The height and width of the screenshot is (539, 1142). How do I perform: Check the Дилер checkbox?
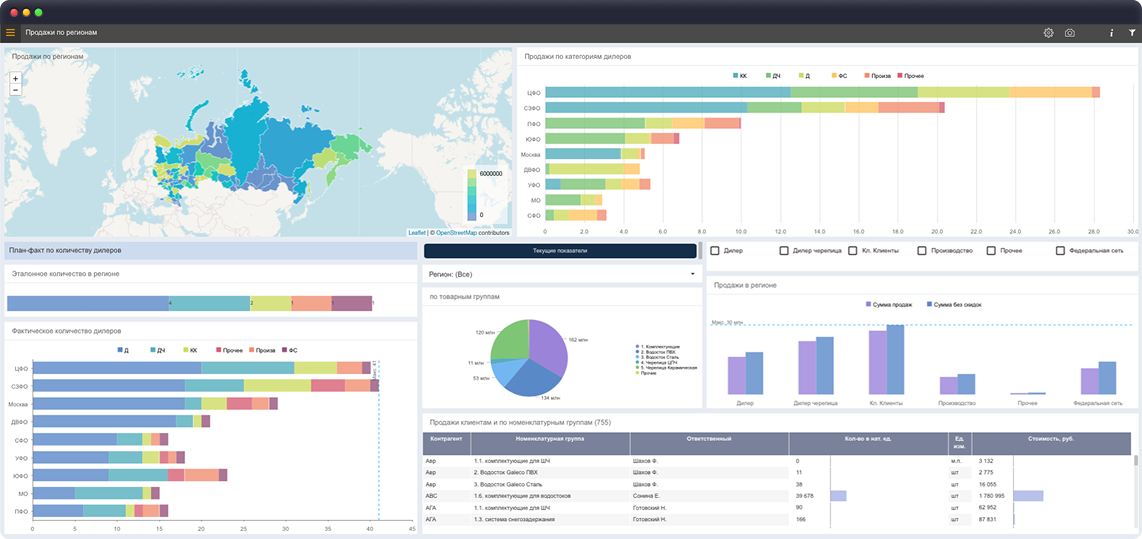tap(715, 251)
